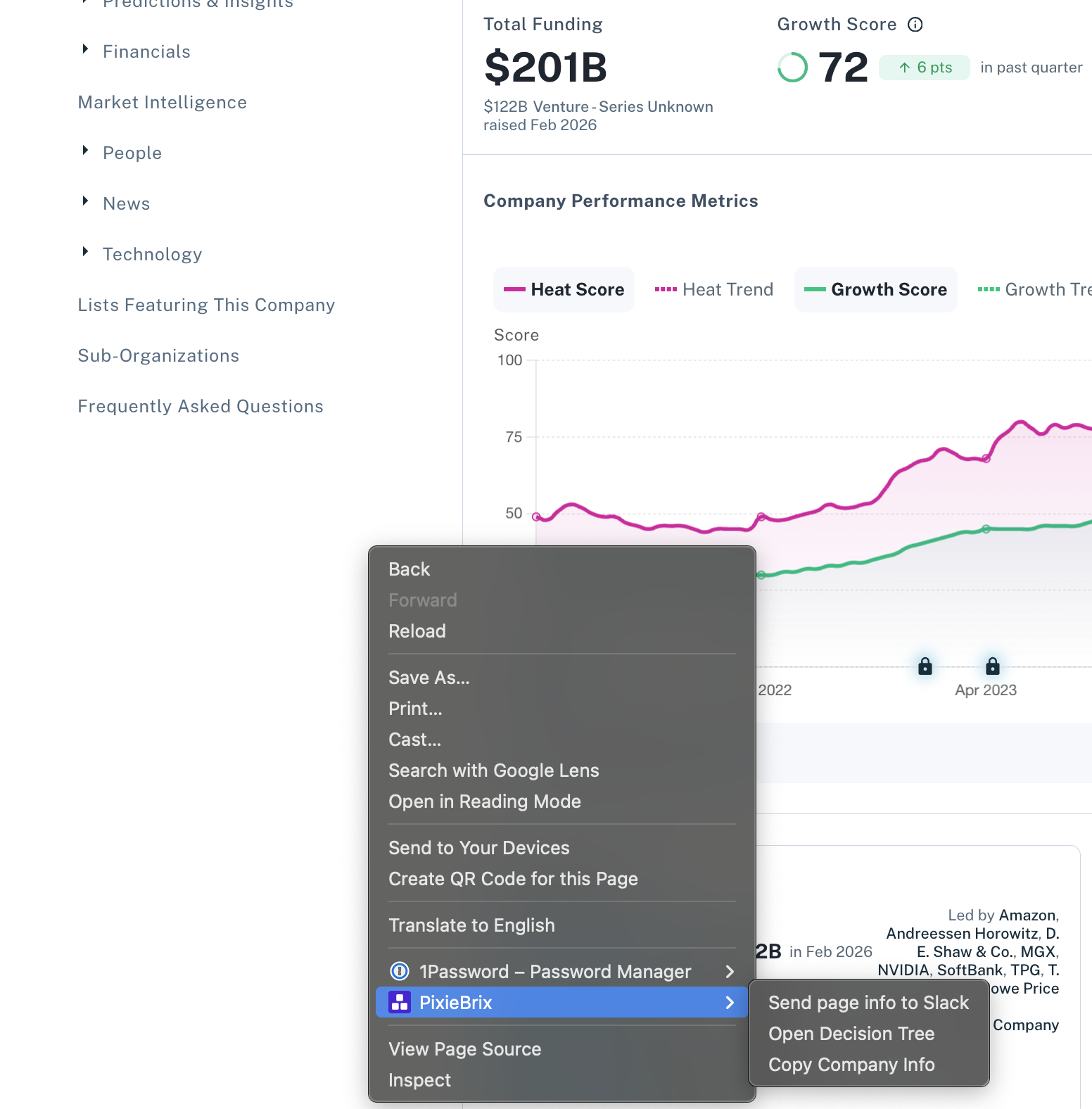Click the Growth Score info icon
Image resolution: width=1092 pixels, height=1109 pixels.
click(915, 25)
